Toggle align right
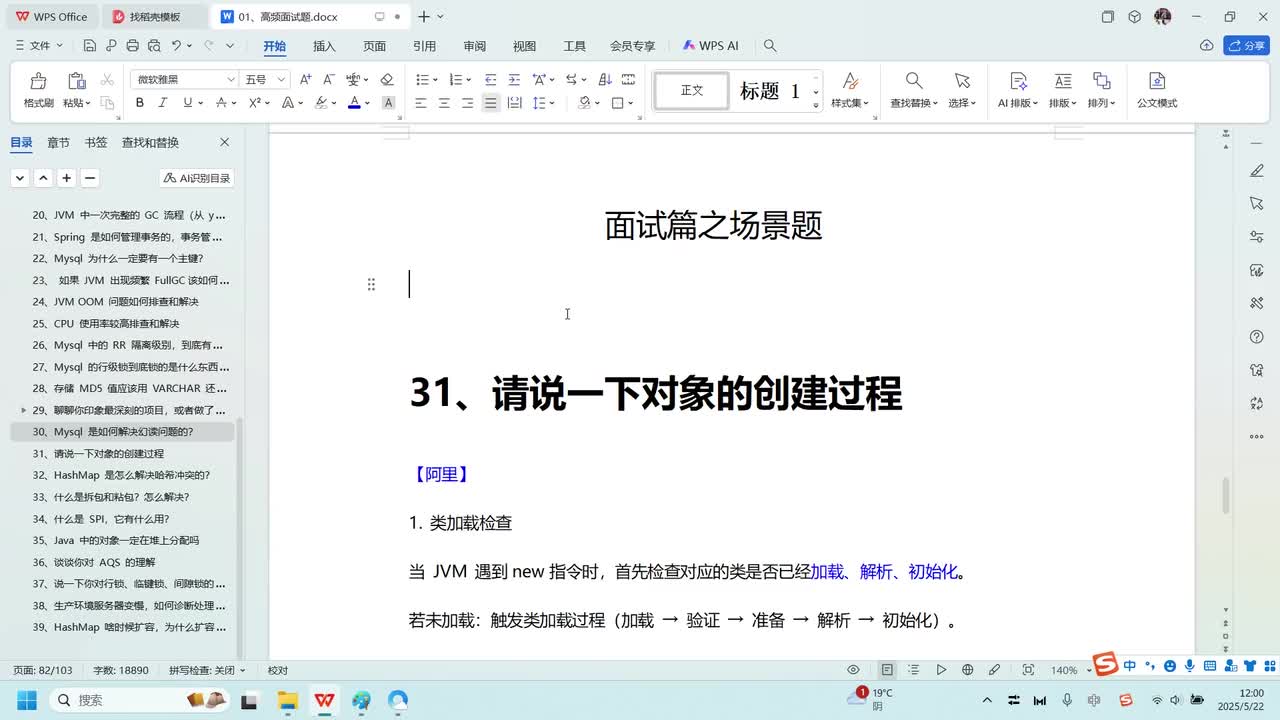 click(x=467, y=103)
